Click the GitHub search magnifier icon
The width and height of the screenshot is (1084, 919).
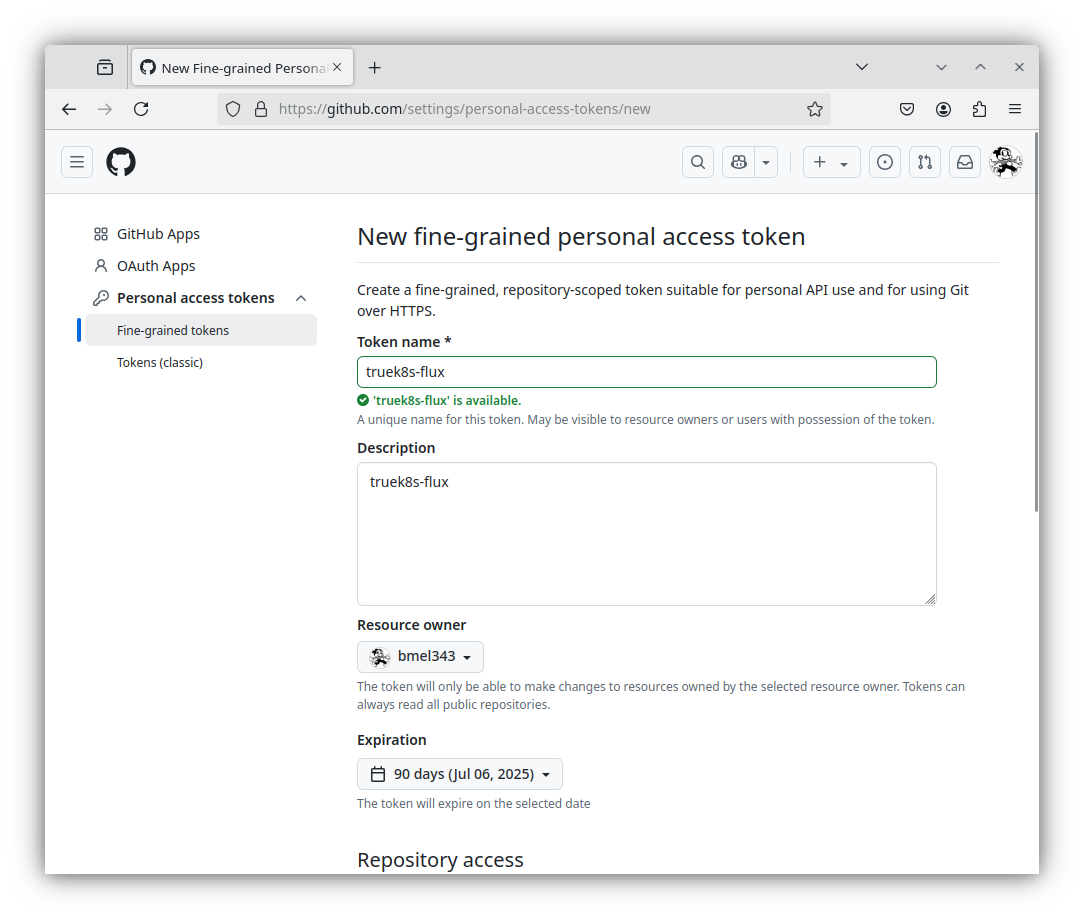click(698, 162)
